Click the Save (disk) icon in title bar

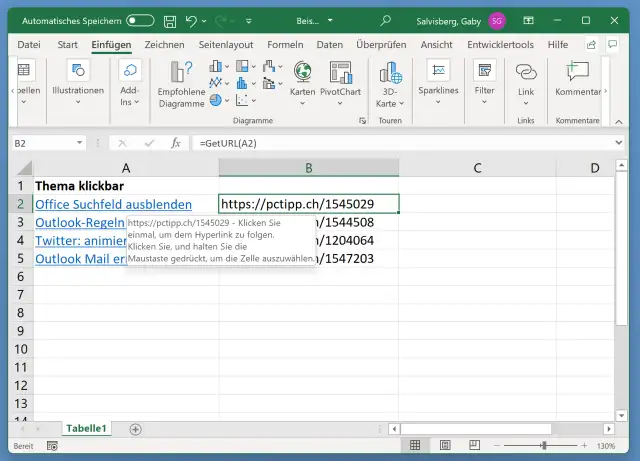pos(170,20)
